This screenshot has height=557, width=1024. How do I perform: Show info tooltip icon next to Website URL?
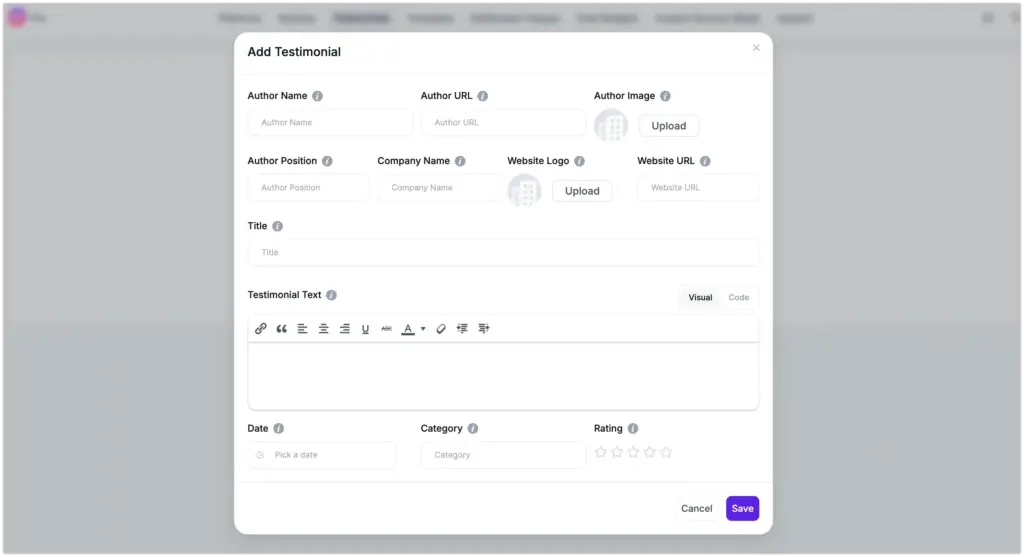pyautogui.click(x=705, y=161)
